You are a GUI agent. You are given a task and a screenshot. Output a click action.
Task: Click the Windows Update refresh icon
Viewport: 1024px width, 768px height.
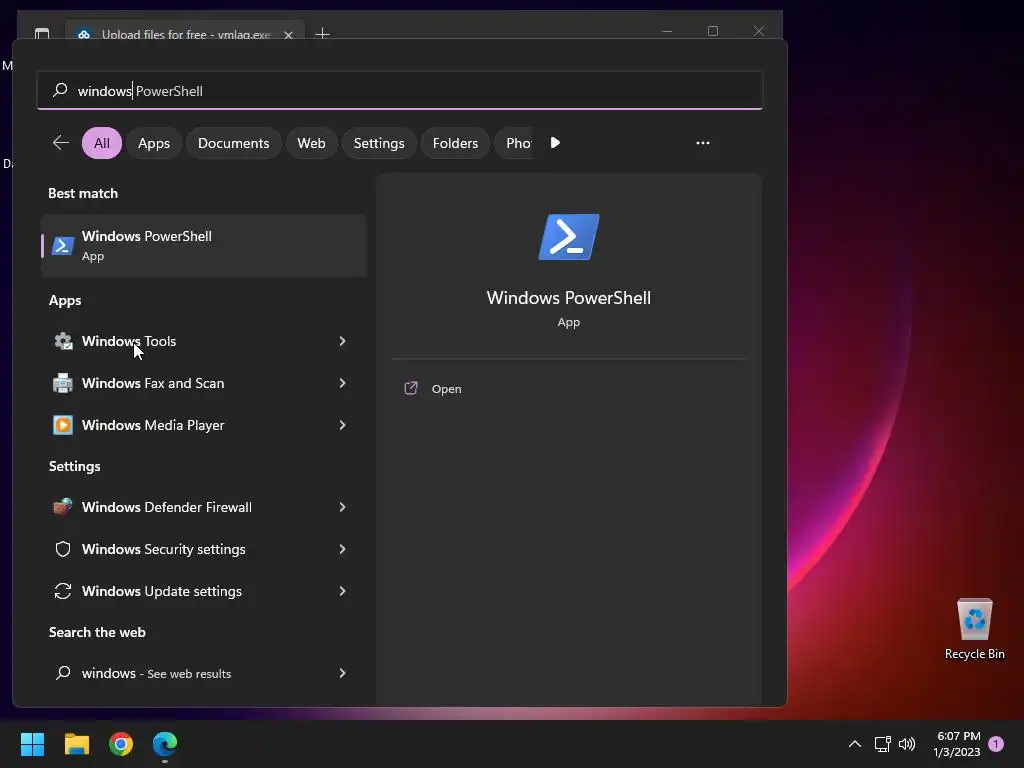(x=63, y=591)
